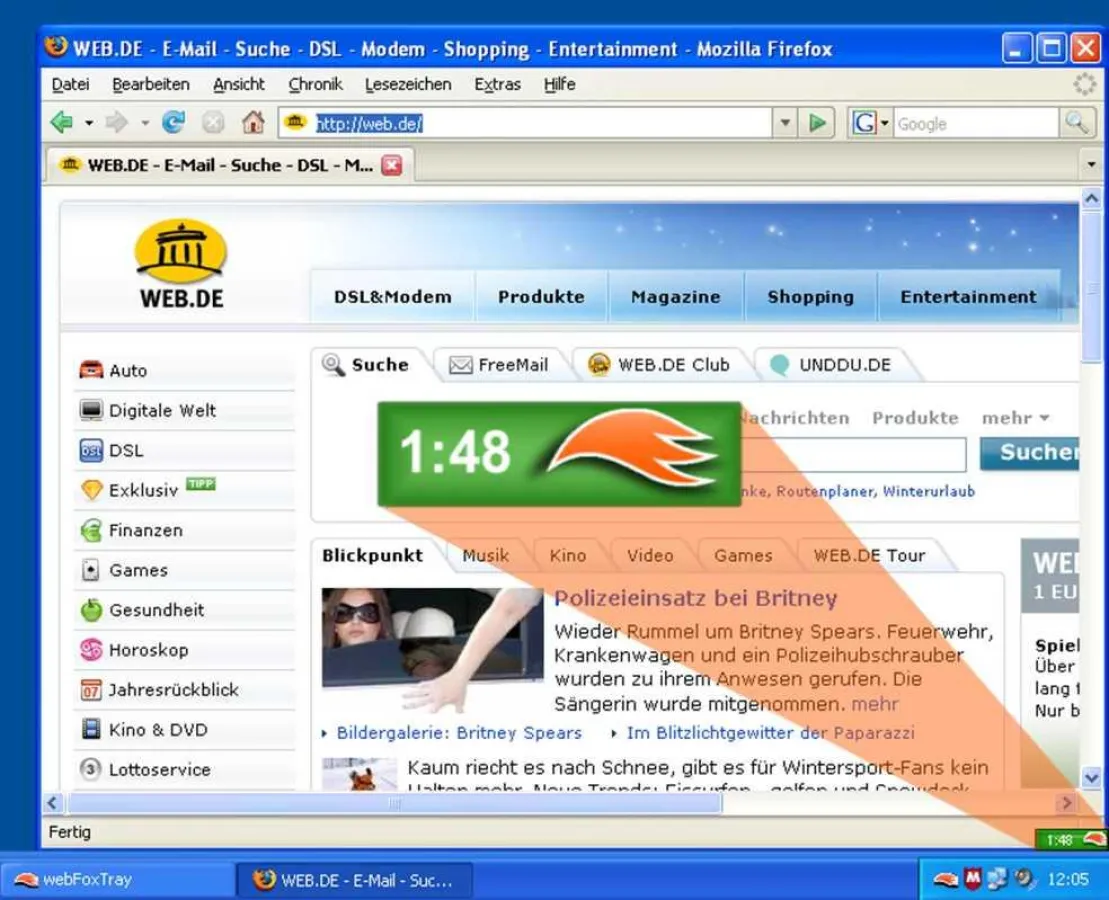Open the Extras menu
Image resolution: width=1109 pixels, height=900 pixels.
pyautogui.click(x=497, y=84)
